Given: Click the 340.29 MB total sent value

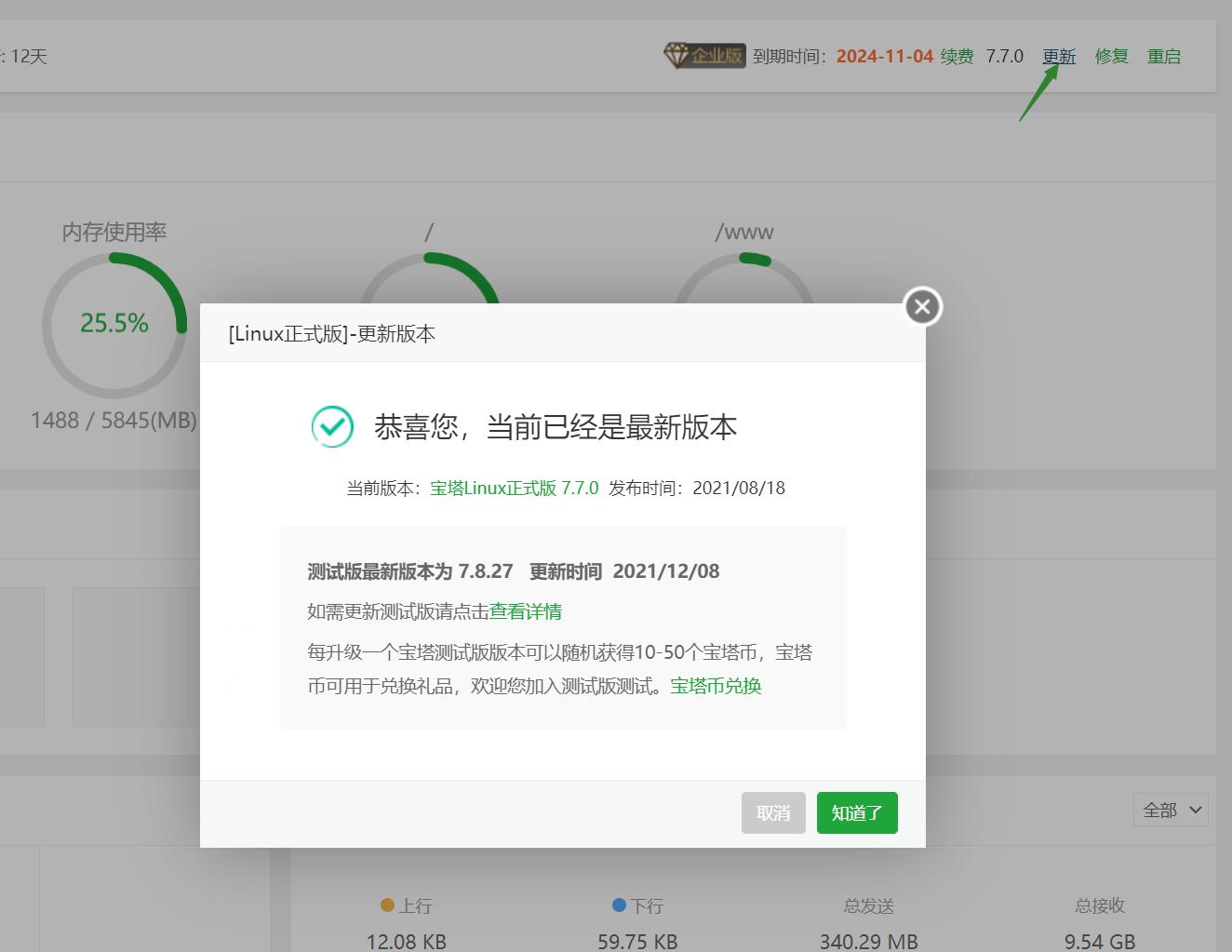Looking at the screenshot, I should pos(869,942).
